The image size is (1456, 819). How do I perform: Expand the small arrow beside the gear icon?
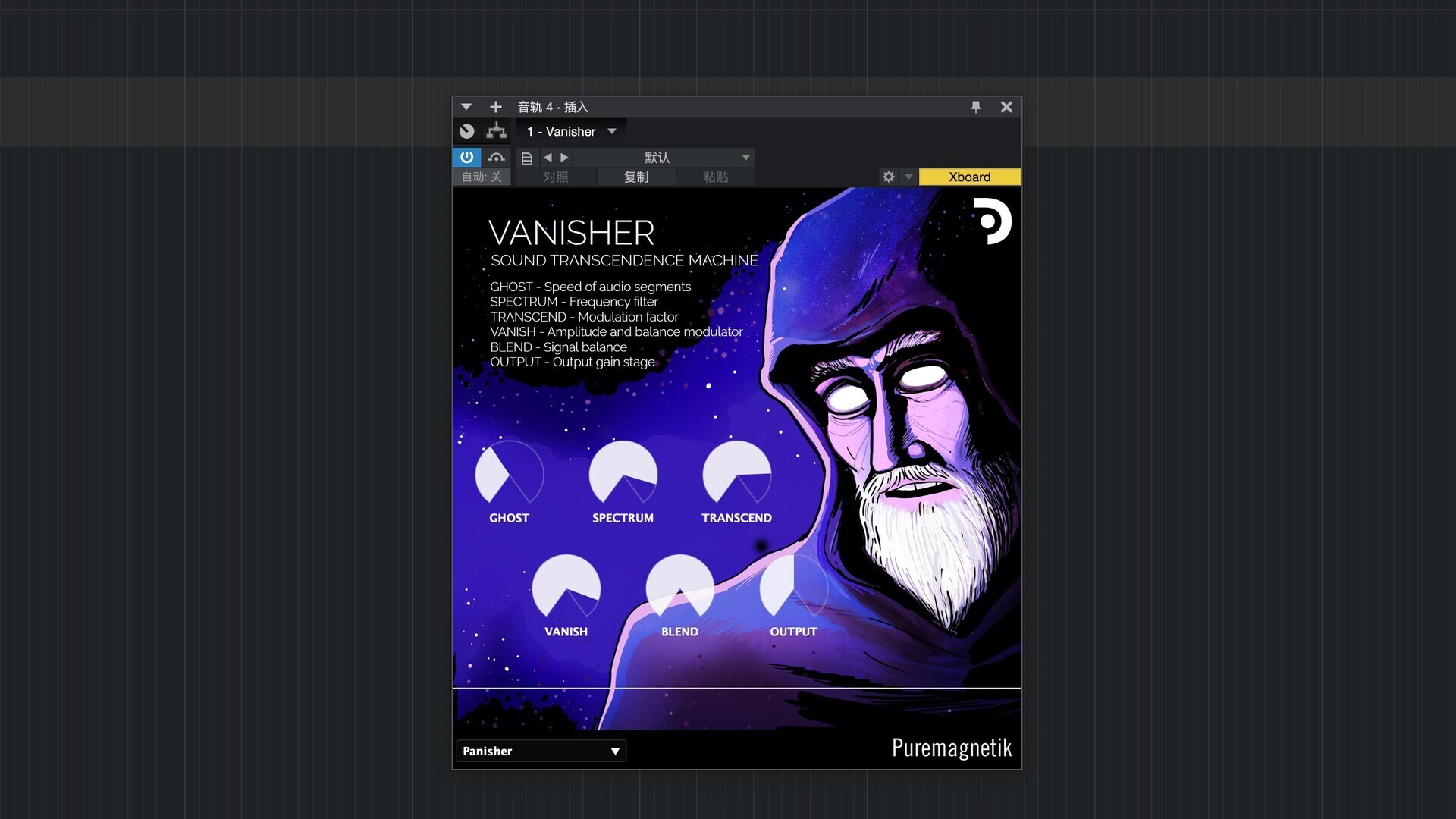tap(908, 177)
